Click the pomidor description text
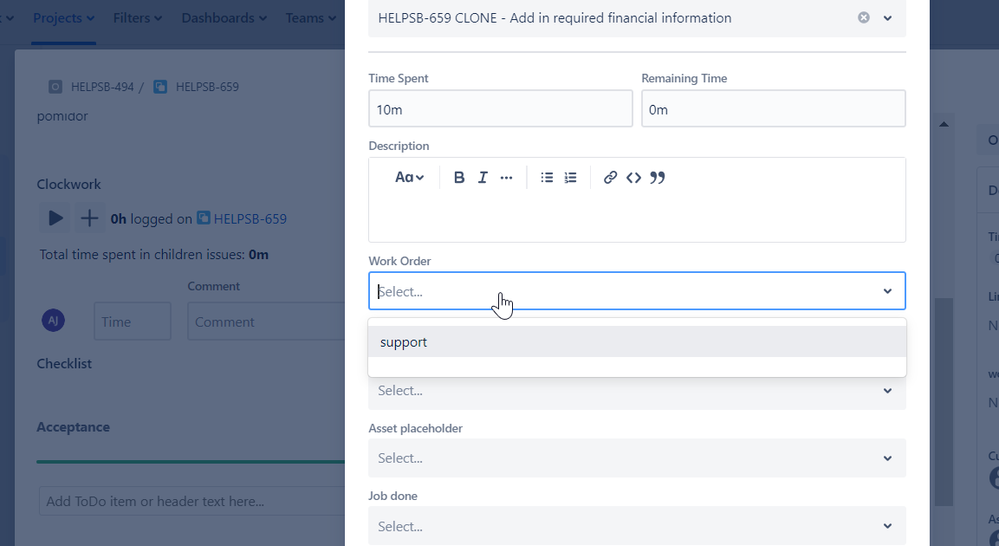 62,116
